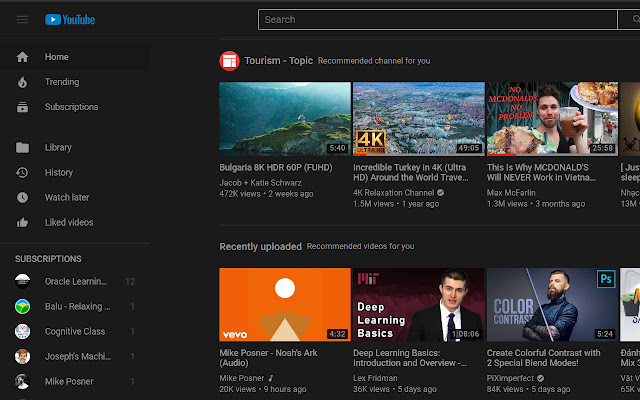Click the Watch later clock icon
The image size is (640, 400).
(22, 197)
